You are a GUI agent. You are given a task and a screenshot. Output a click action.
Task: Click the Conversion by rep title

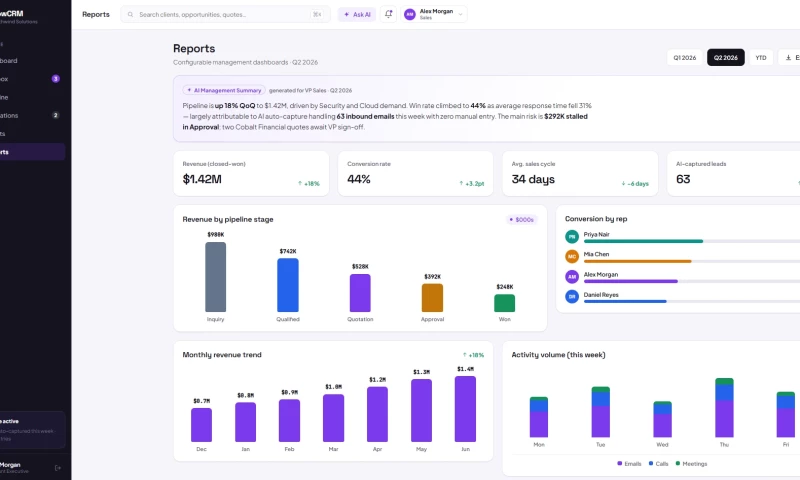[596, 219]
